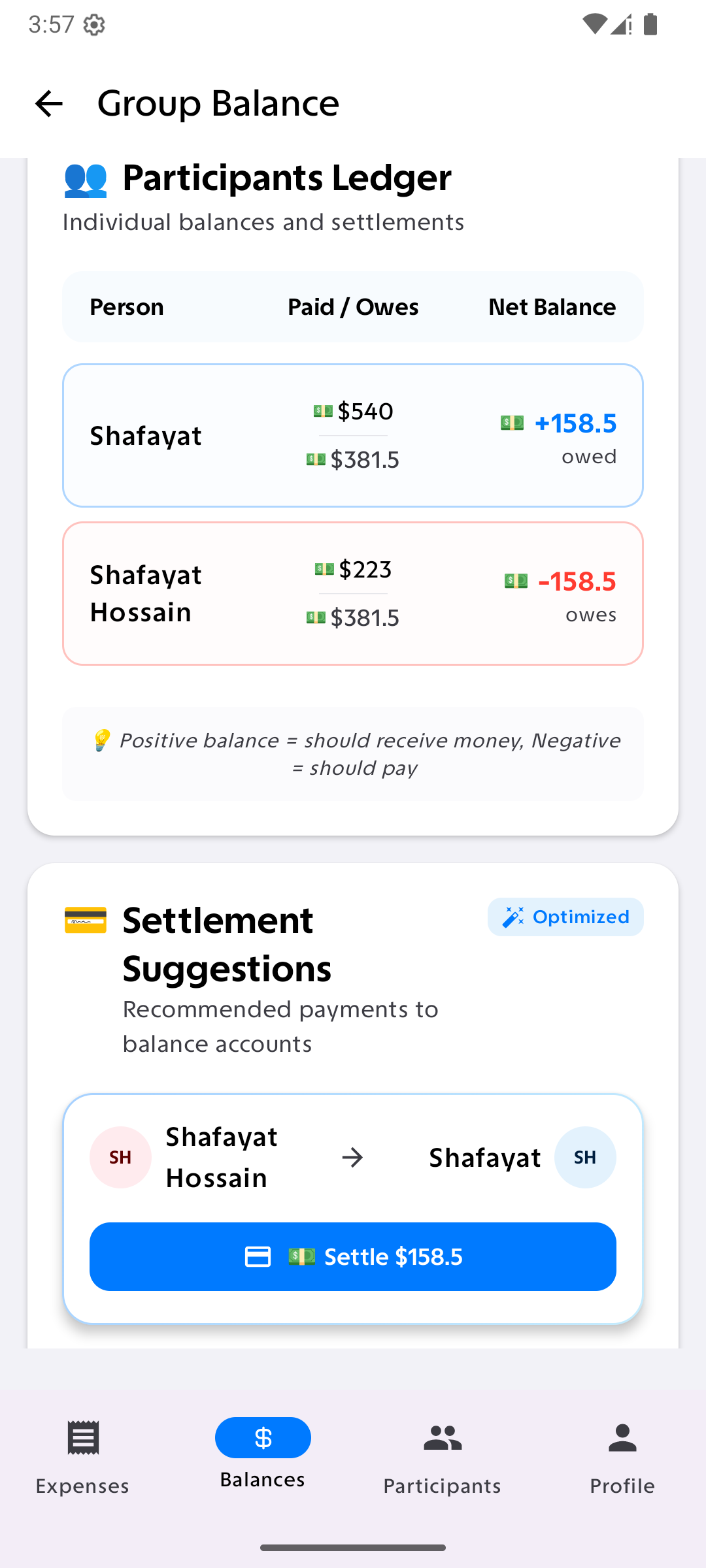
Task: Tap the credit card emoji icon
Action: coord(86,921)
